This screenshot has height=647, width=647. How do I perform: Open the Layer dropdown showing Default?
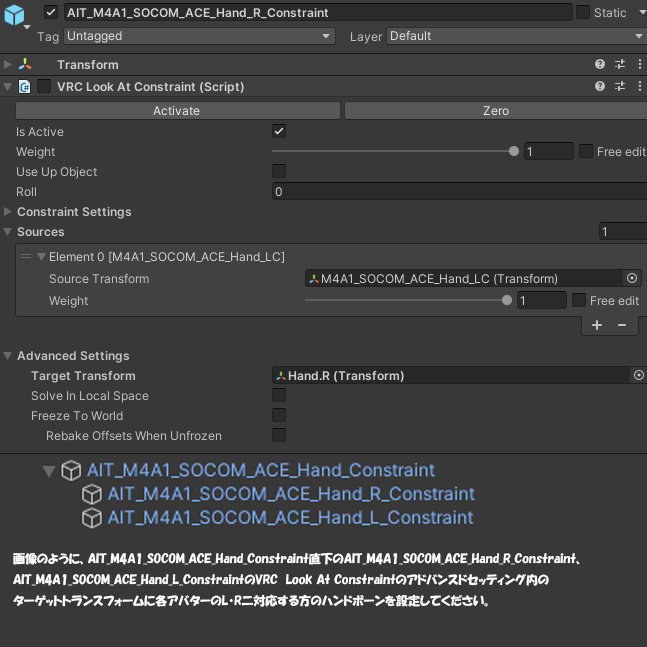(517, 36)
